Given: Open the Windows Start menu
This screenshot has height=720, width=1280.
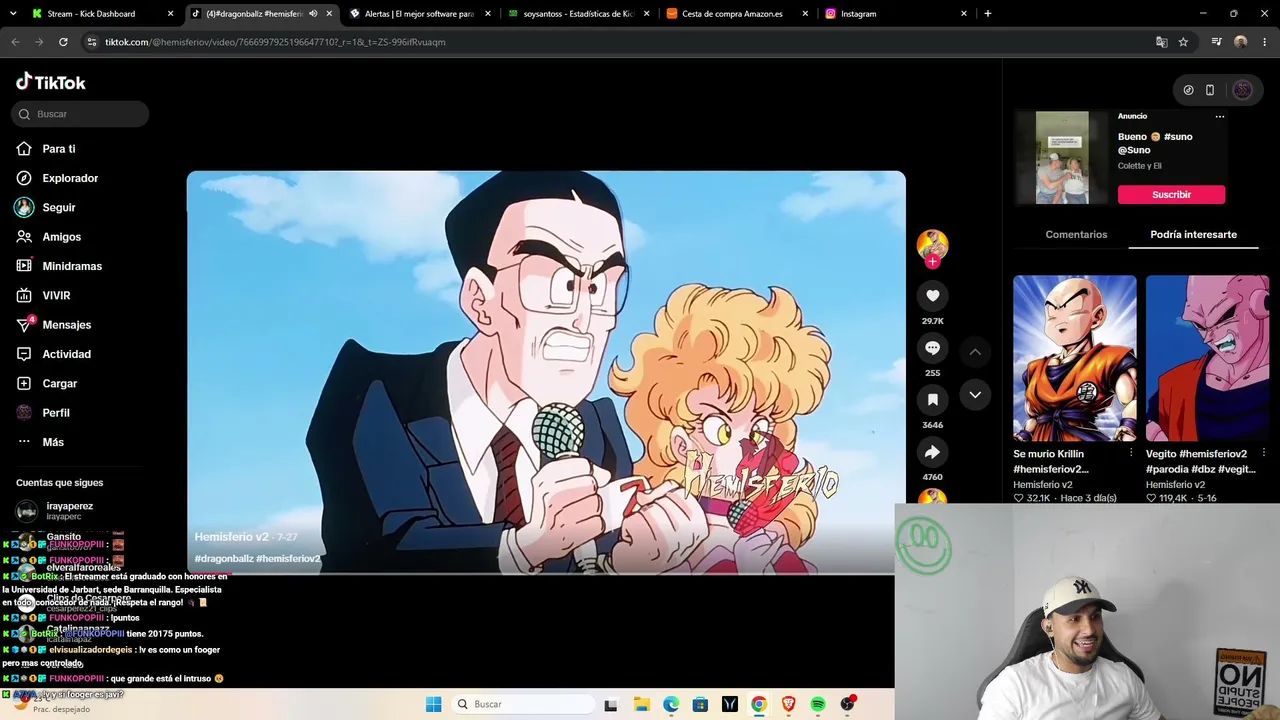Looking at the screenshot, I should point(433,704).
